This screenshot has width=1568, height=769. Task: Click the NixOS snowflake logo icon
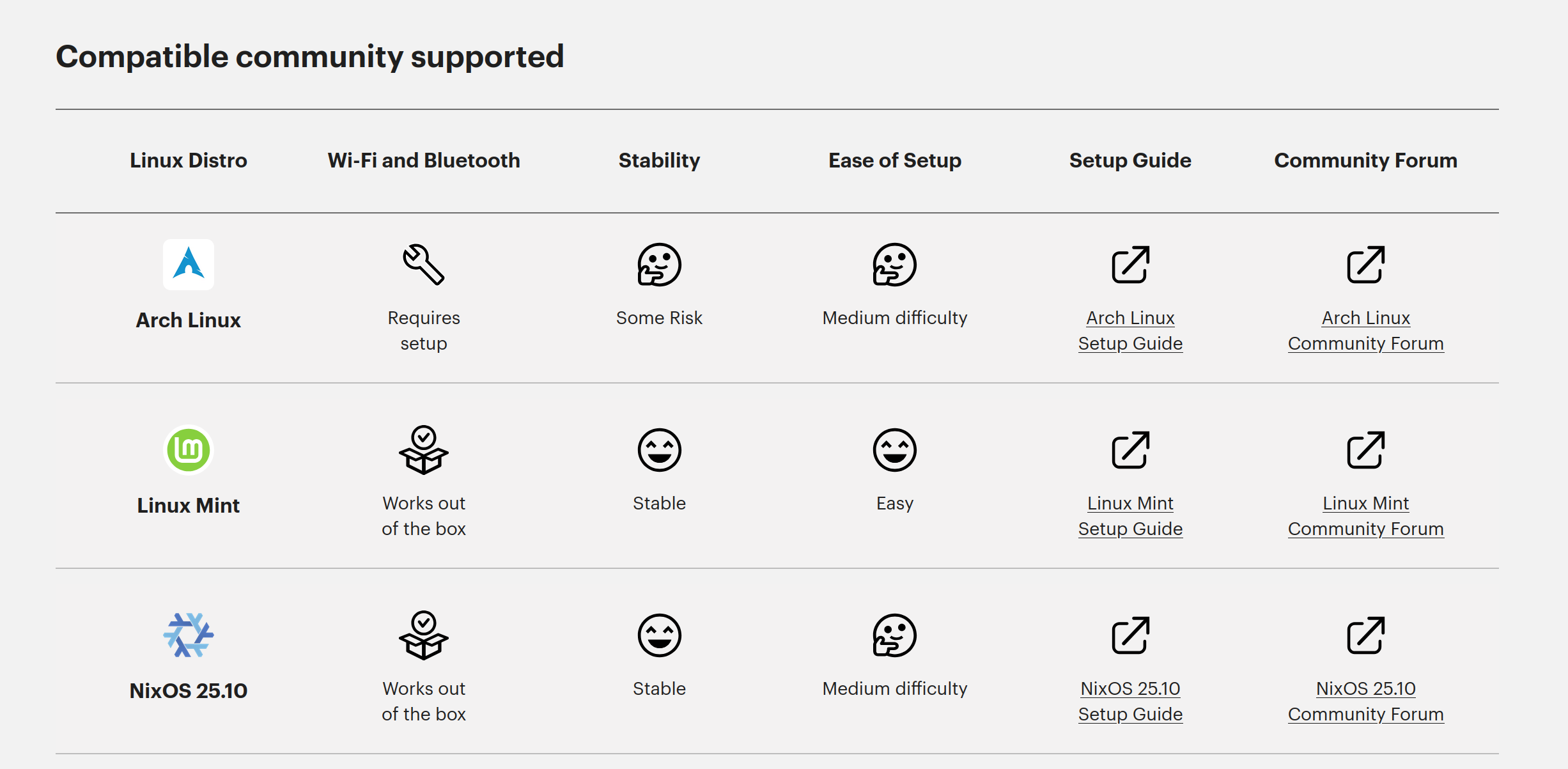tap(188, 635)
